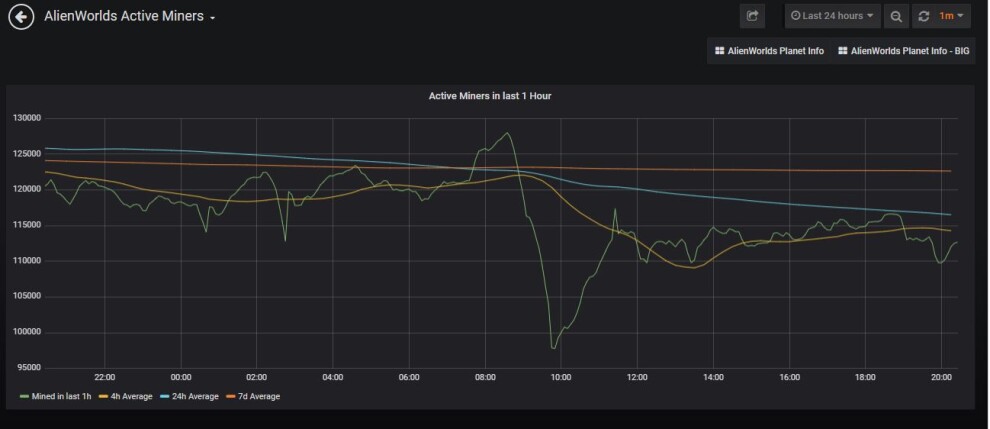
Task: Toggle the 4h Average legend series
Action: tap(132, 397)
